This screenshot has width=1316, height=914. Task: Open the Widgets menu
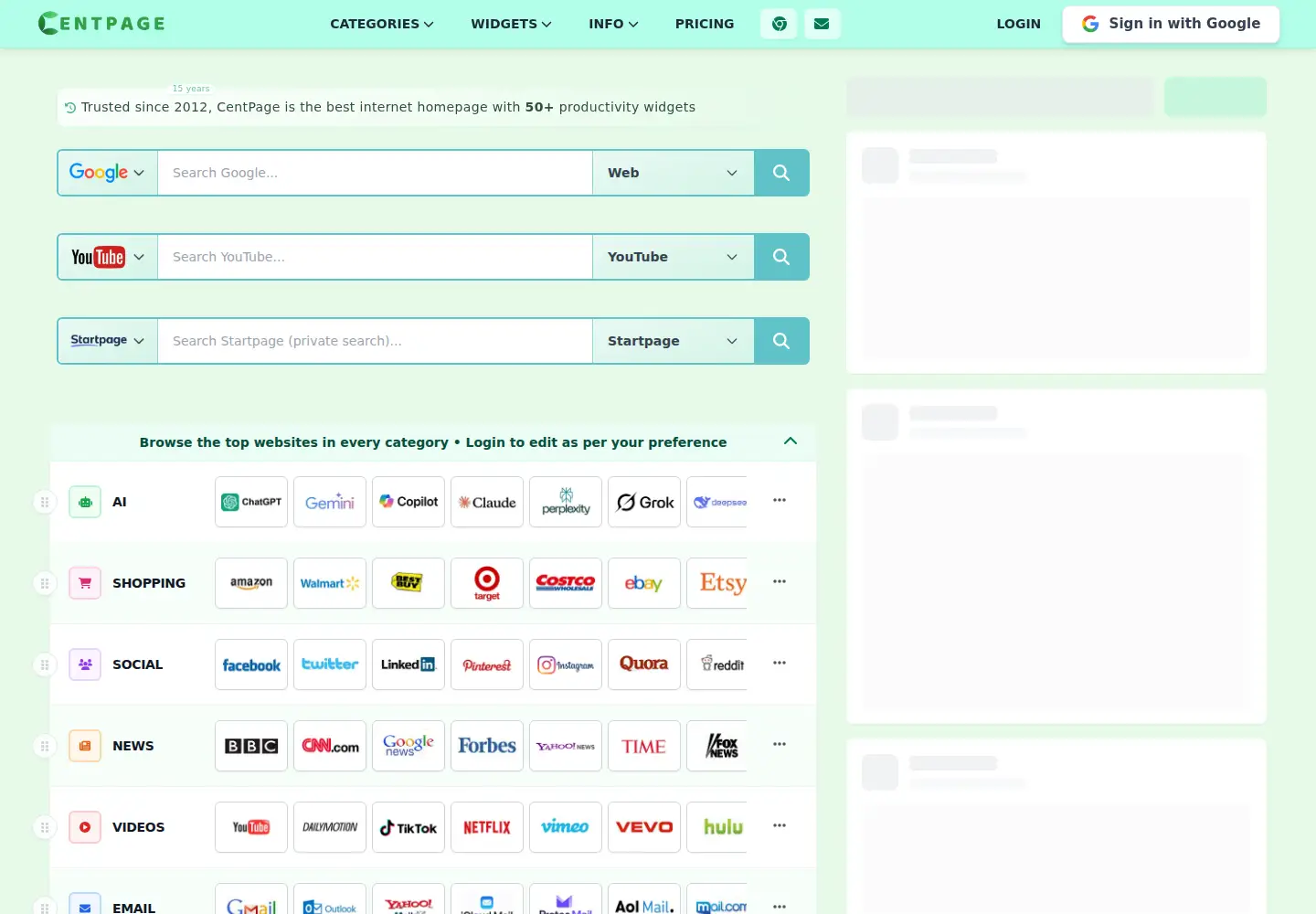tap(512, 24)
